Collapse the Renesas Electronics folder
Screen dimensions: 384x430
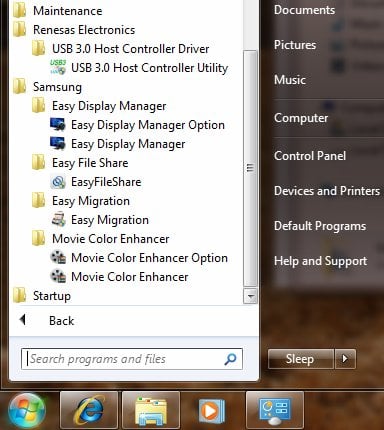point(127,30)
